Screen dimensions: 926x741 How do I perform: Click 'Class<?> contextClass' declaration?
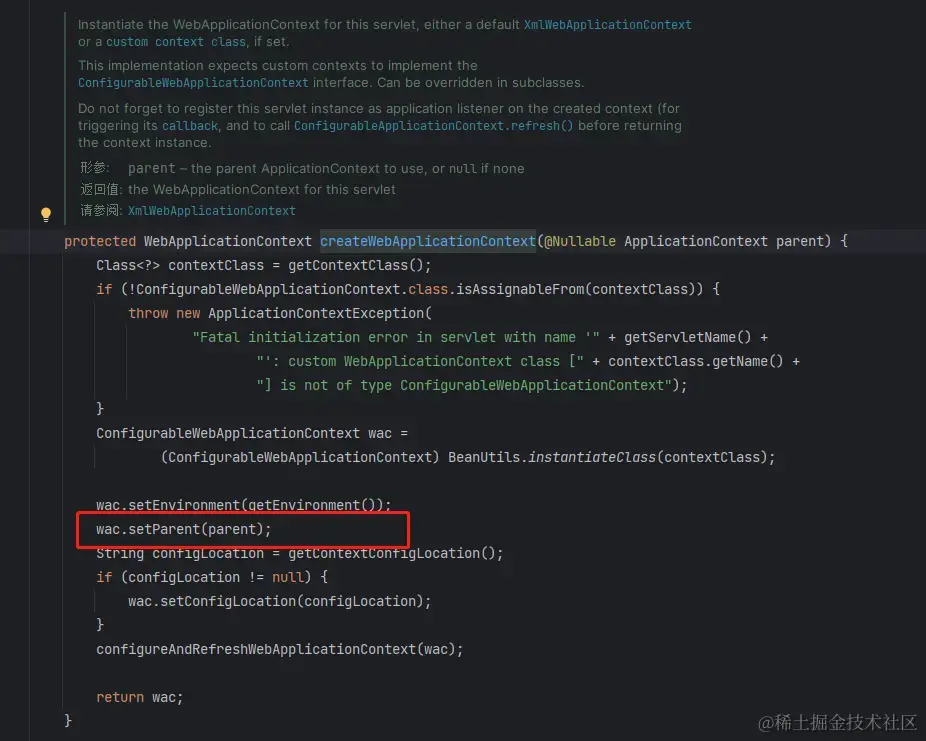pyautogui.click(x=180, y=265)
